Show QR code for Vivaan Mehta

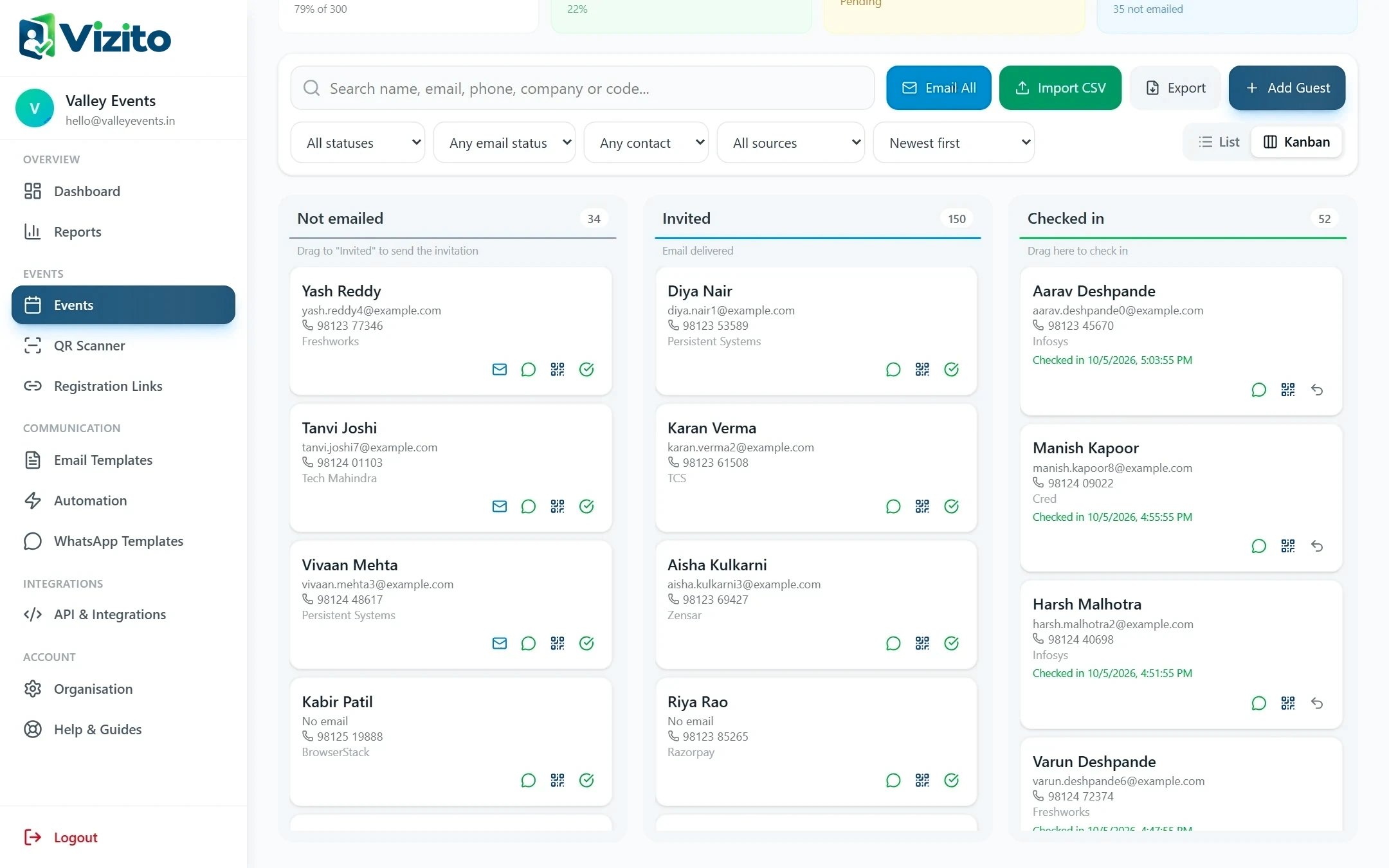(x=557, y=643)
